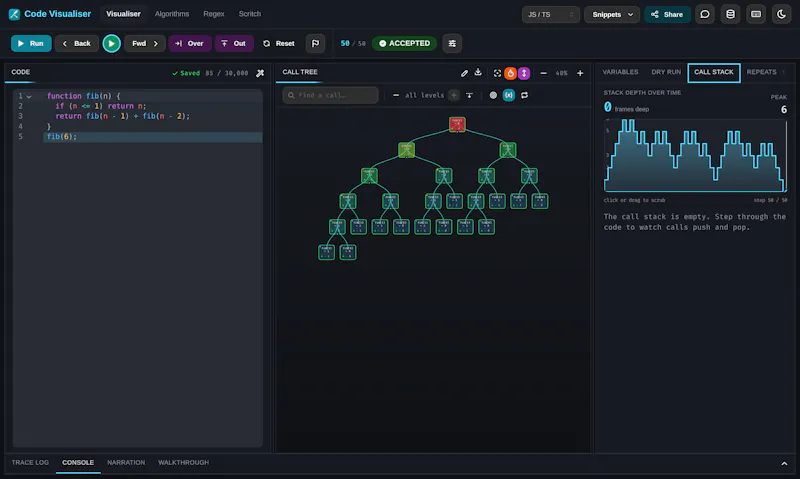Increase visible levels with the plus button
Viewport: 800px width, 479px height.
coord(454,95)
